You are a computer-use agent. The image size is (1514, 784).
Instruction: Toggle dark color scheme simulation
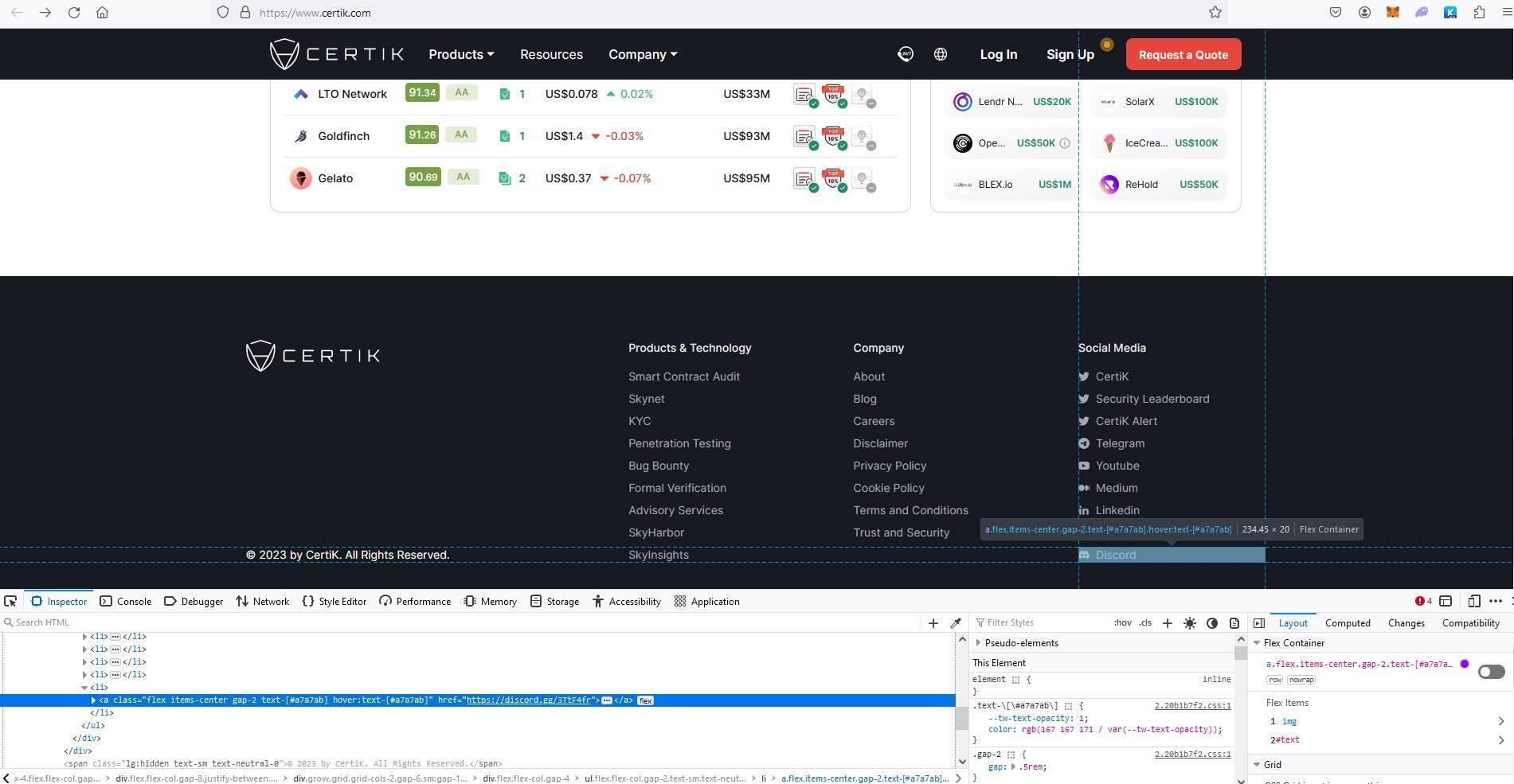[1212, 623]
